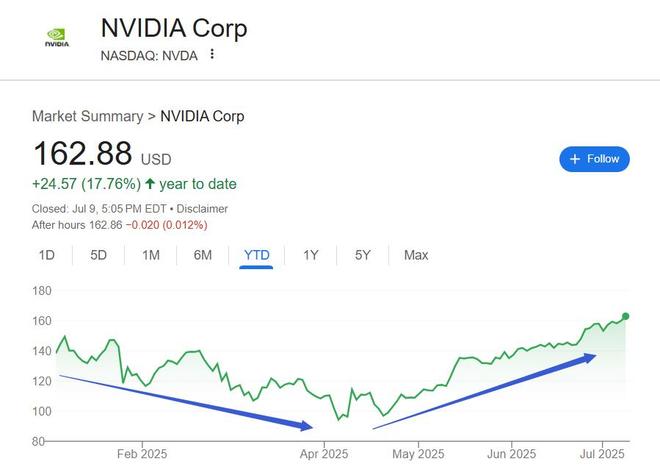This screenshot has height=467, width=660.
Task: Follow NVIDIA Corp stock
Action: click(594, 159)
